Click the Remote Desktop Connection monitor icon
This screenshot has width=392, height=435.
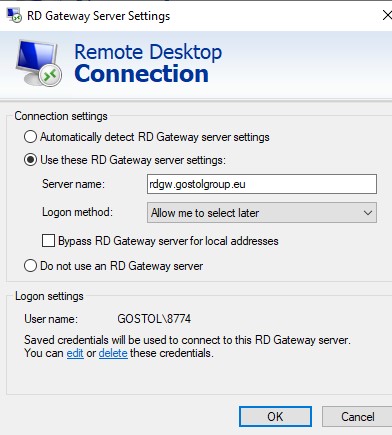pos(39,63)
